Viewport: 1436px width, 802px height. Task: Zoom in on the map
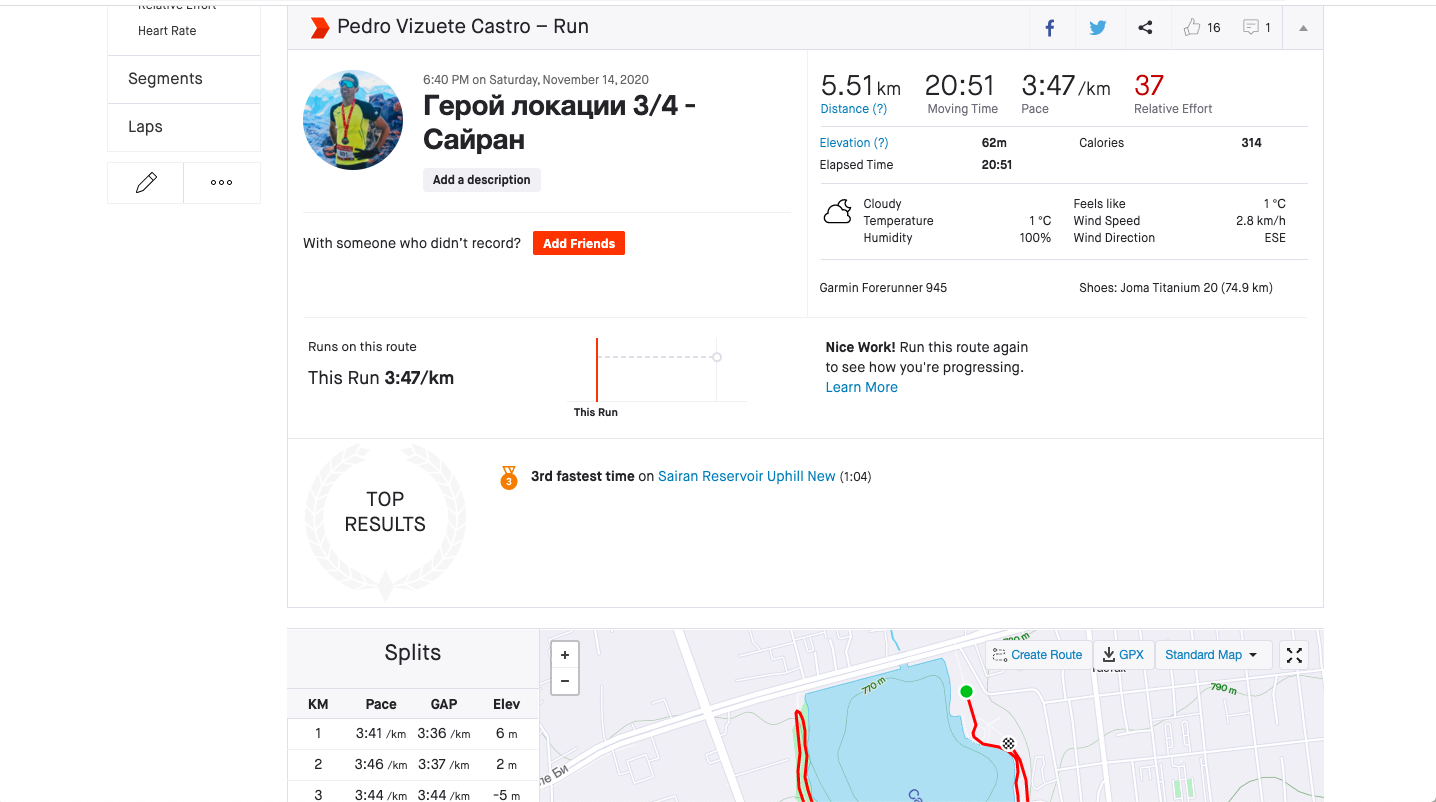coord(565,655)
